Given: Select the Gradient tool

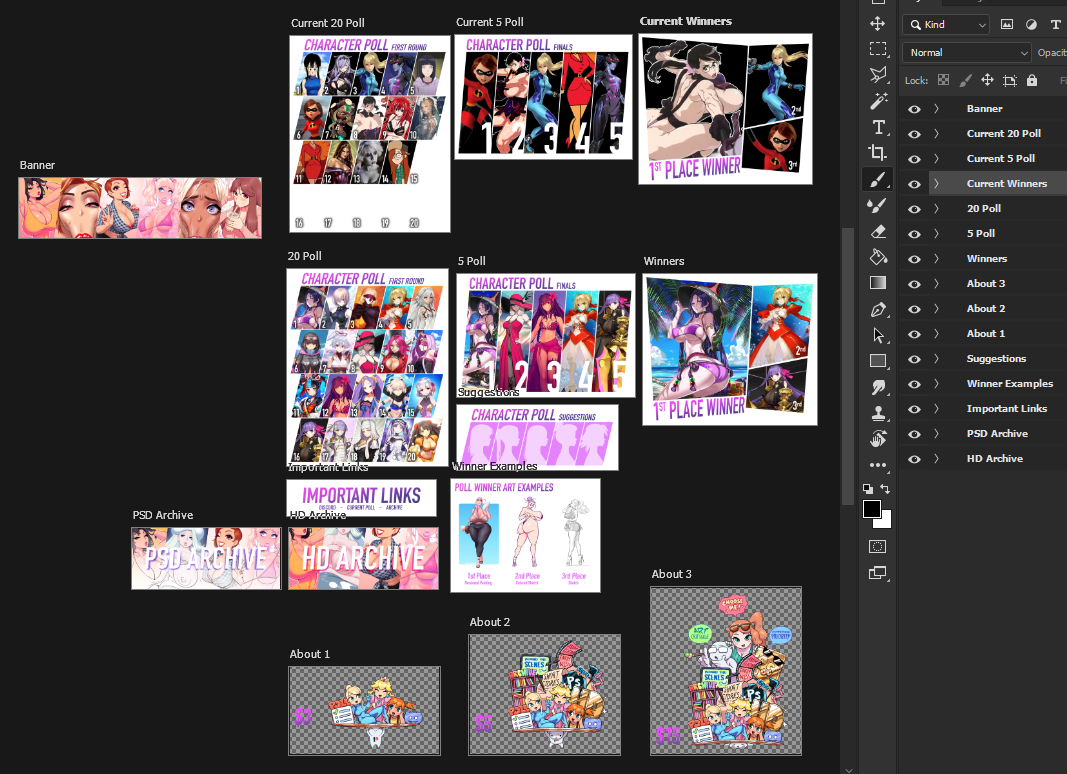Looking at the screenshot, I should click(878, 283).
